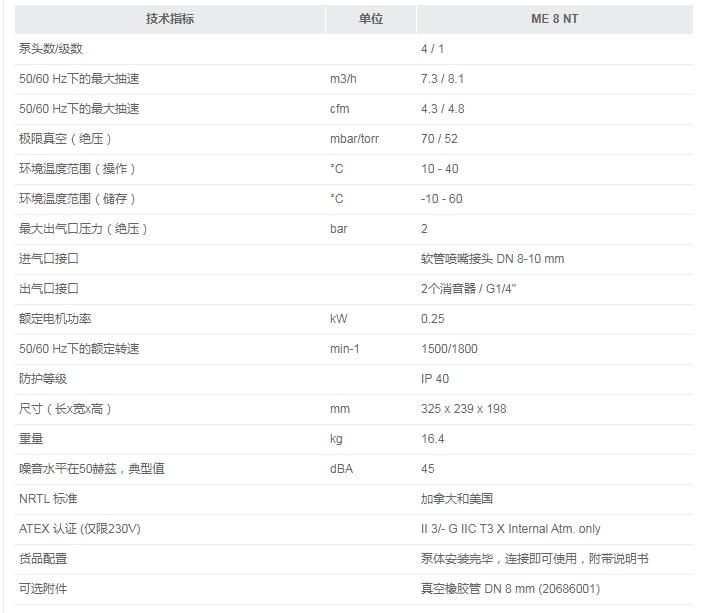Viewport: 701px width, 613px height.
Task: Select the 真空橡胶管 DN 8 mm (20686001) value
Action: (510, 588)
